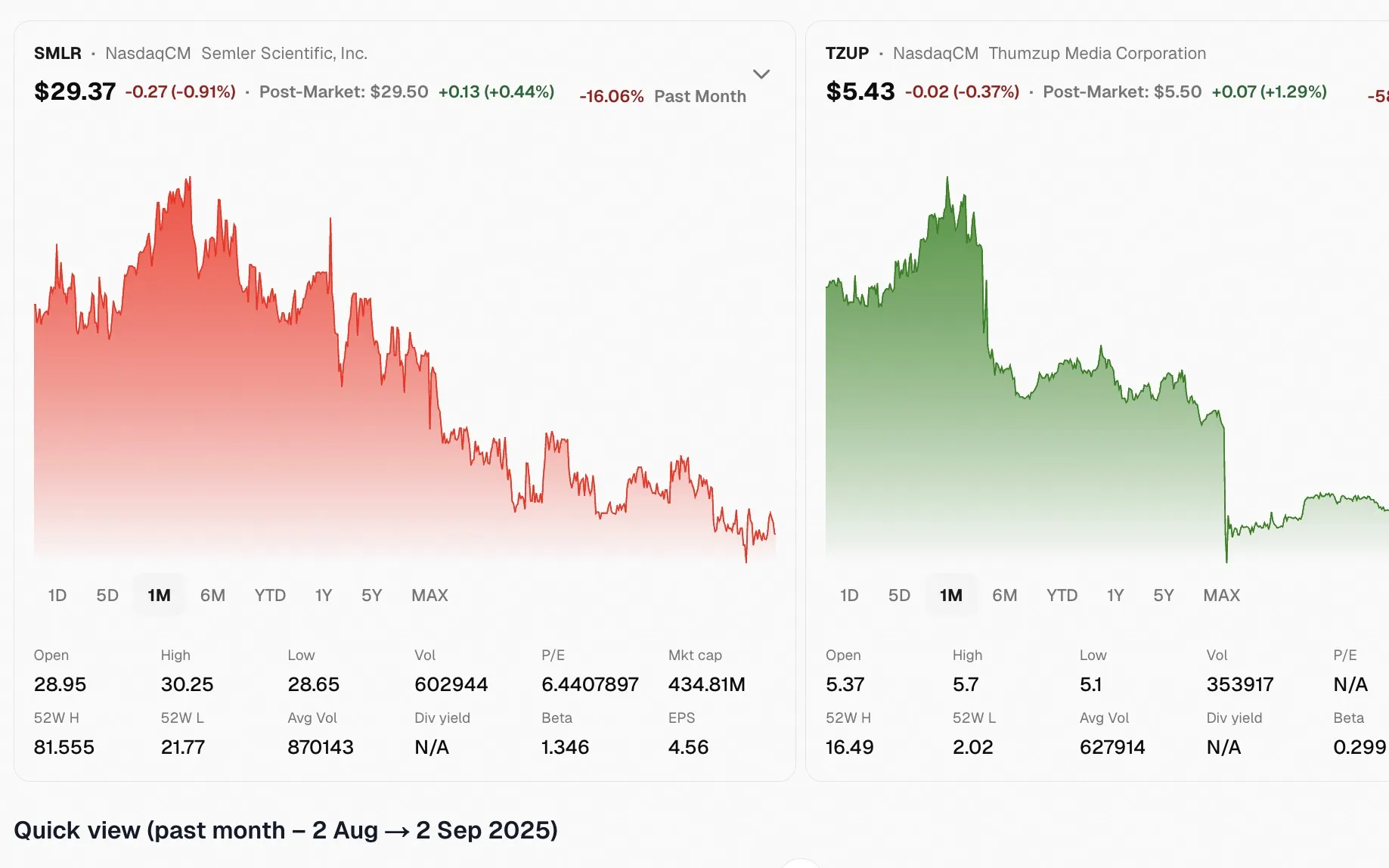Click the peak of SMLR red chart
This screenshot has width=1389, height=868.
tap(189, 178)
